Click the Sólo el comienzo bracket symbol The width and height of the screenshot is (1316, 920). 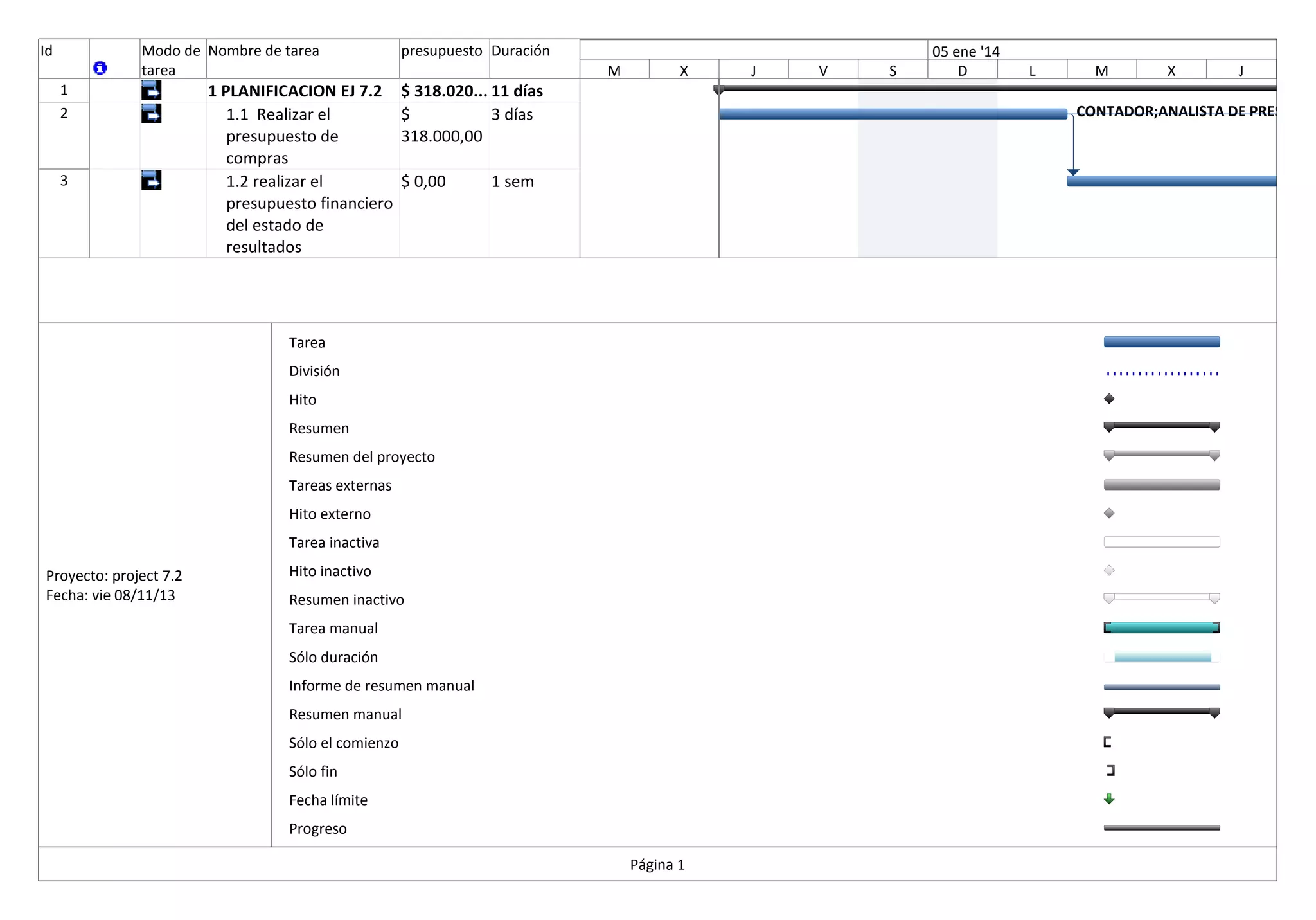pyautogui.click(x=1107, y=743)
